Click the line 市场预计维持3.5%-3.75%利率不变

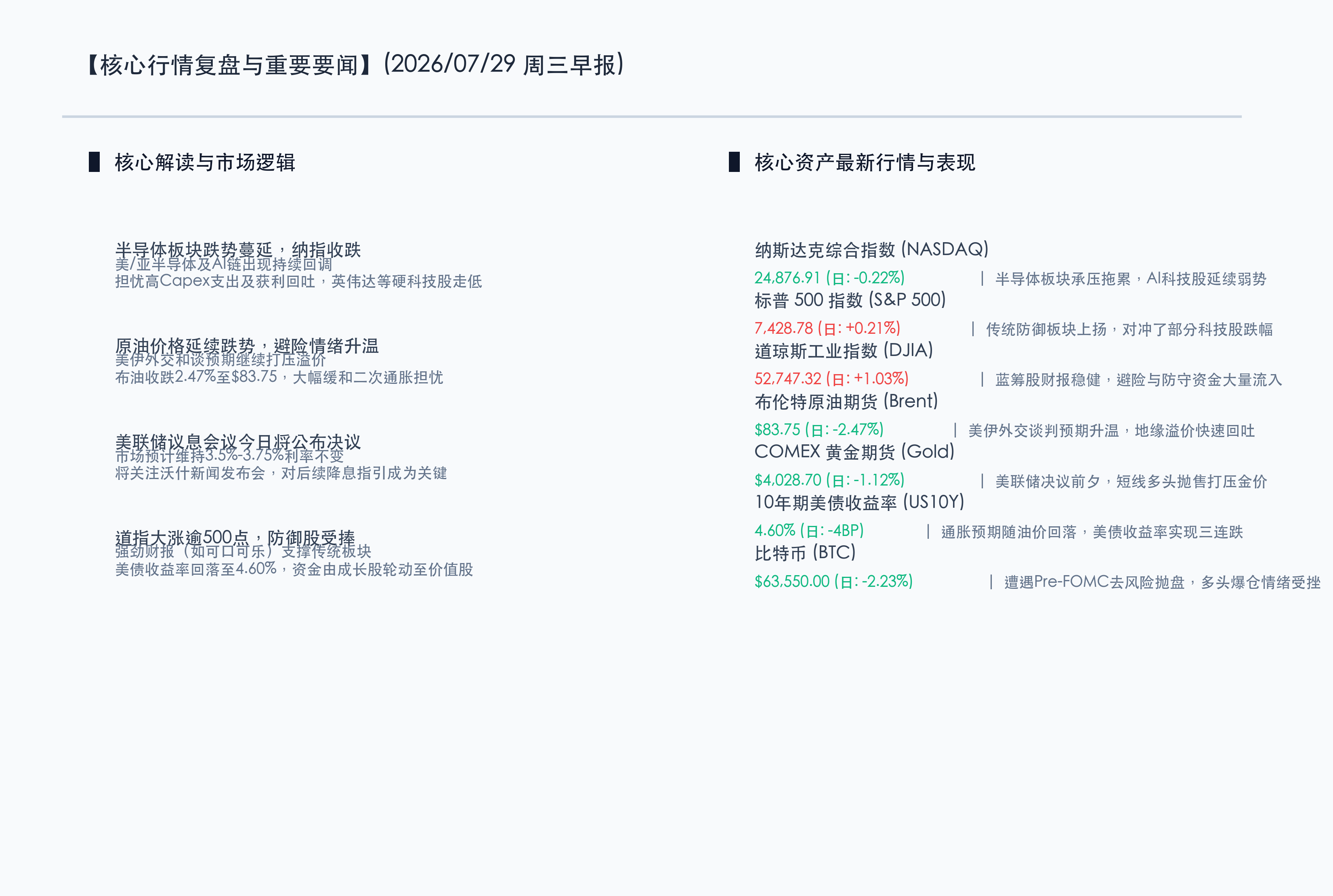[229, 455]
